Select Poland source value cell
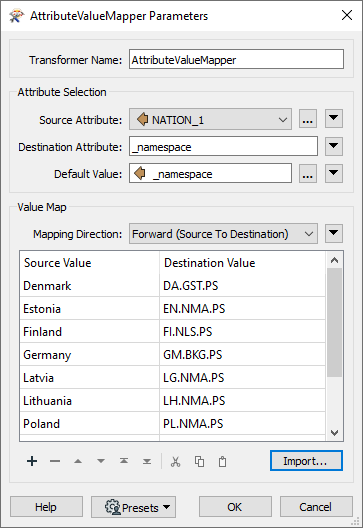The width and height of the screenshot is (363, 528). click(89, 423)
